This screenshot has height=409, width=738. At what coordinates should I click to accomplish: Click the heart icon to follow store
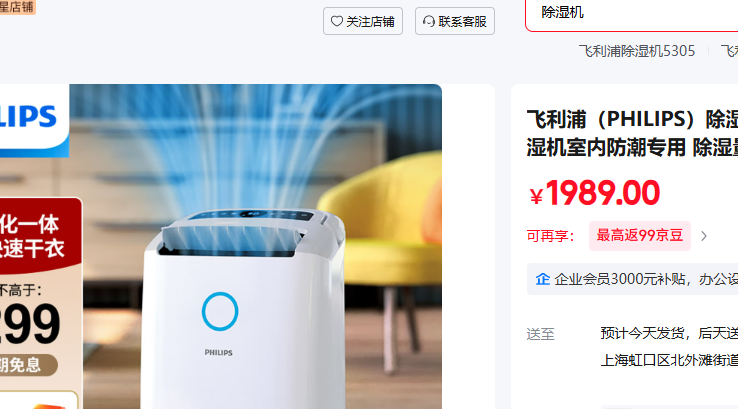[x=337, y=21]
